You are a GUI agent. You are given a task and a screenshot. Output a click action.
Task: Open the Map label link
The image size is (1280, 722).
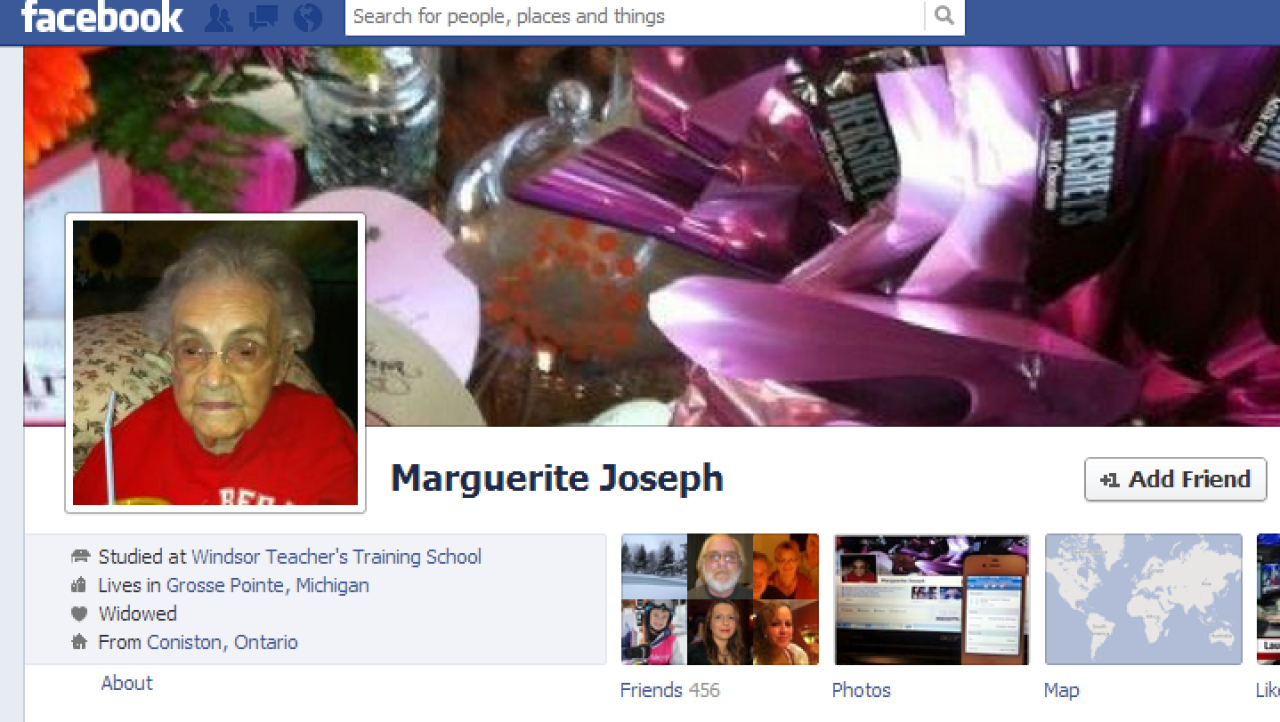[1061, 690]
